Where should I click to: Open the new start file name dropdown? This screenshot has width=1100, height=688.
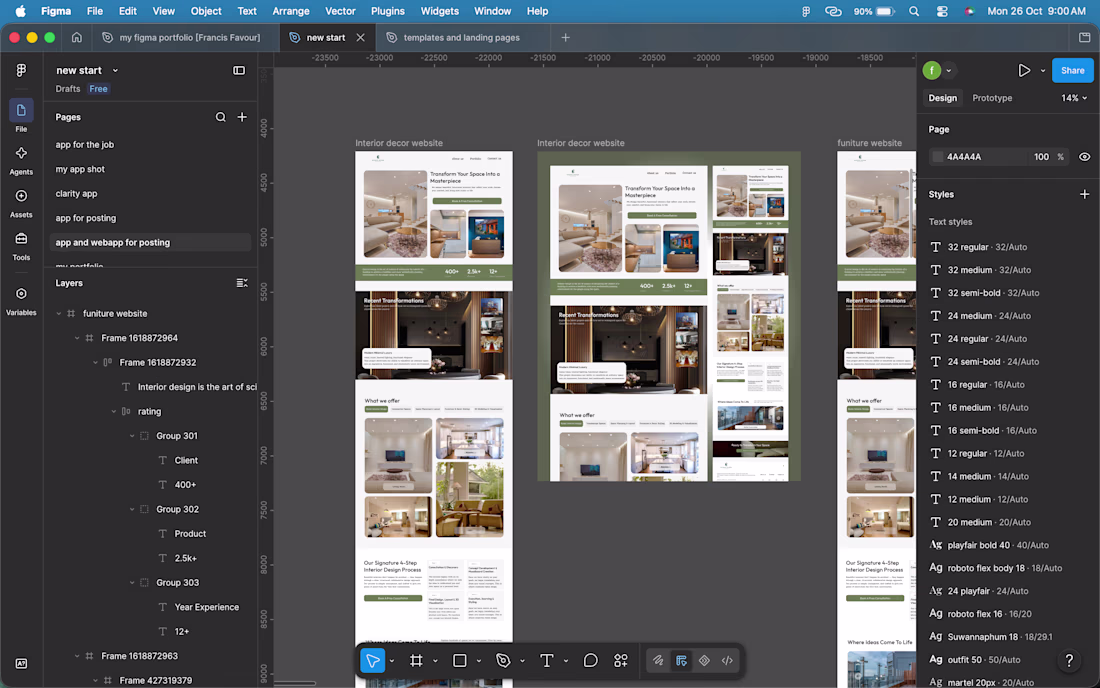coord(115,71)
